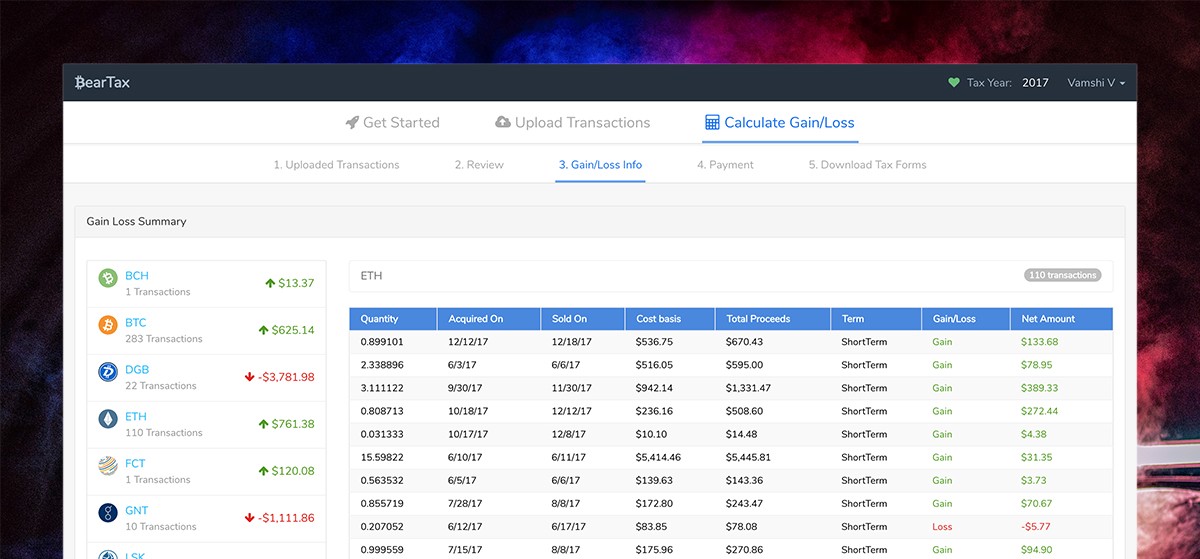
Task: Click the DGB DigiByte coin icon
Action: [x=108, y=372]
